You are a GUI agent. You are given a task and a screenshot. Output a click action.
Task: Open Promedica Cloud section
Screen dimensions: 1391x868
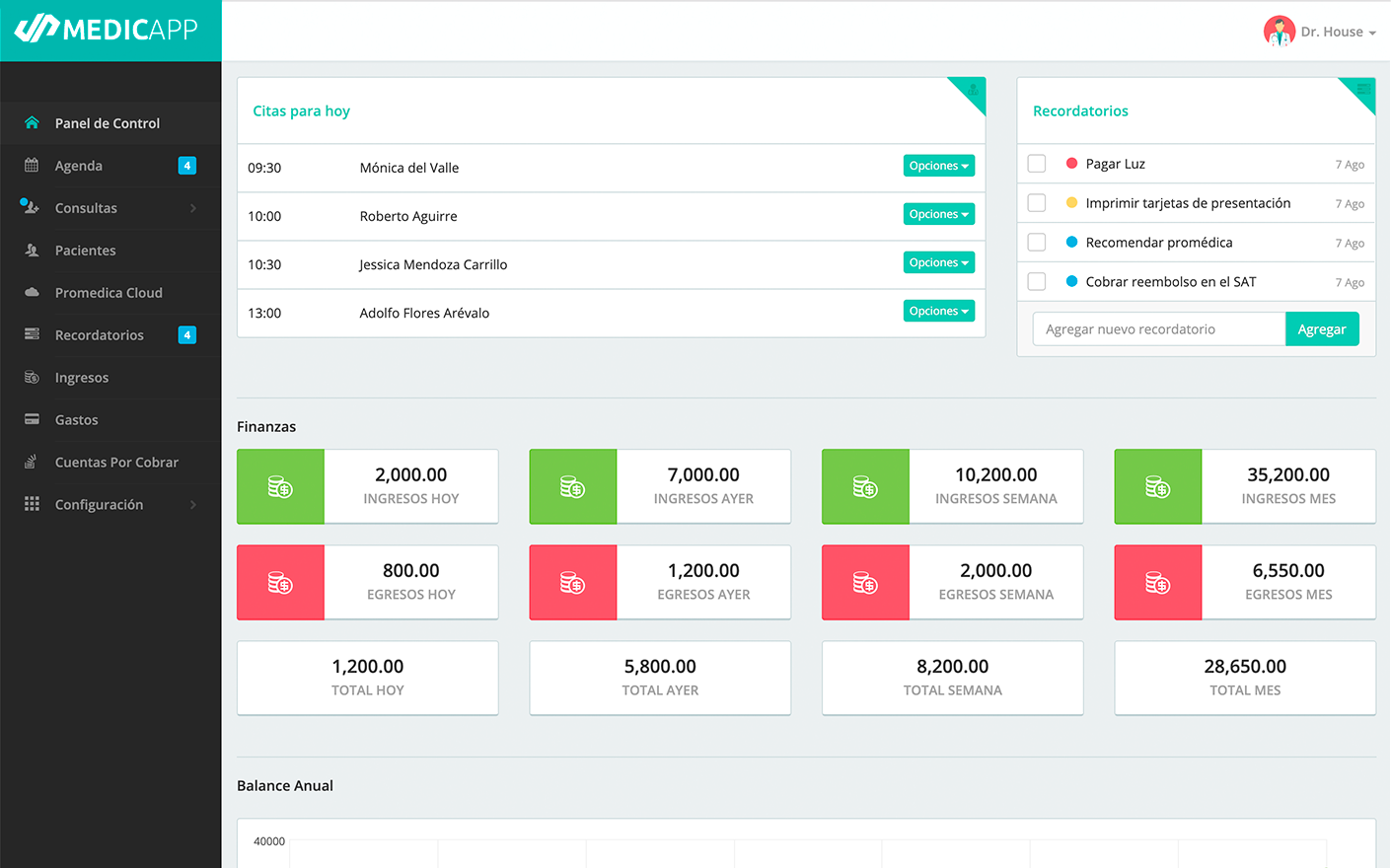110,293
